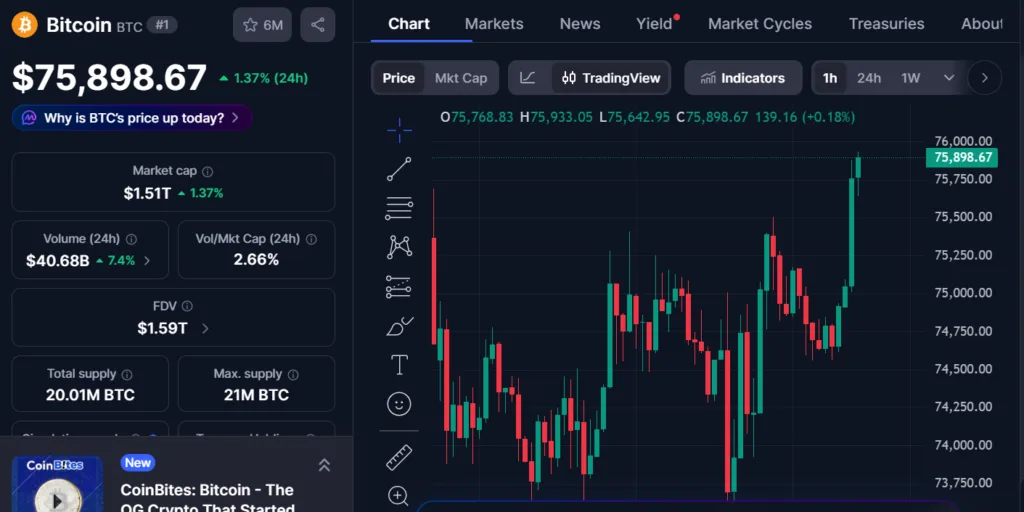Click the right arrow to show more chart options
Screen dimensions: 1024x512
pos(984,78)
